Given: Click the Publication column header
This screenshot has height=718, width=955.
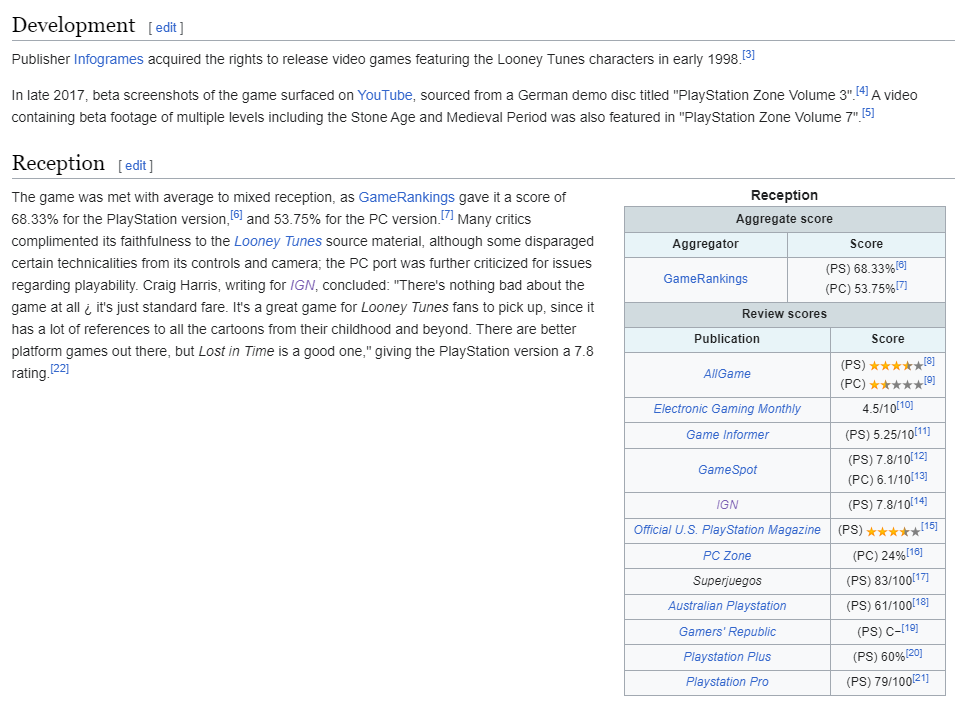Looking at the screenshot, I should pos(727,339).
